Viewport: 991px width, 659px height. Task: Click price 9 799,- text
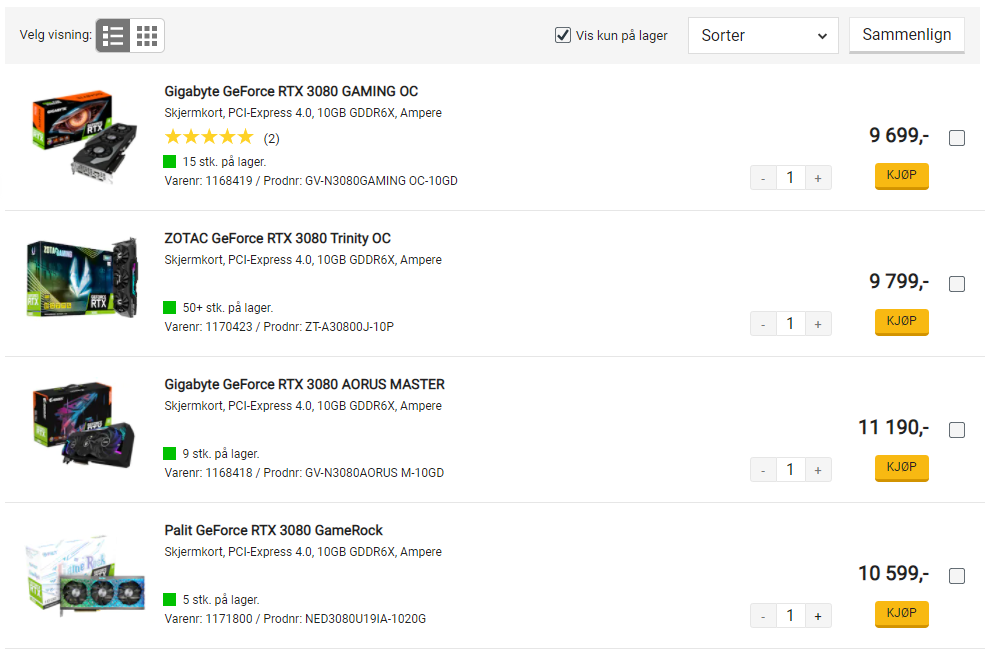point(899,281)
